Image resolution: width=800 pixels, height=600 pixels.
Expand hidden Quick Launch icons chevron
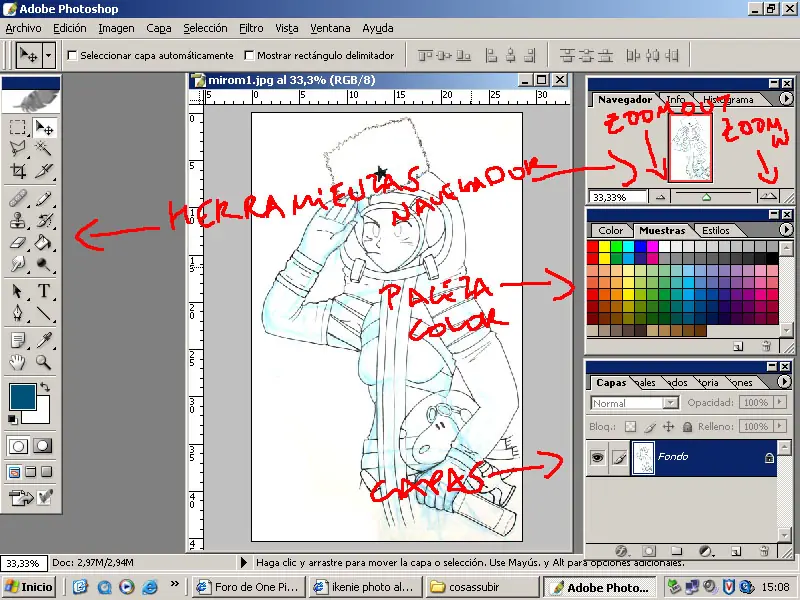tap(174, 583)
